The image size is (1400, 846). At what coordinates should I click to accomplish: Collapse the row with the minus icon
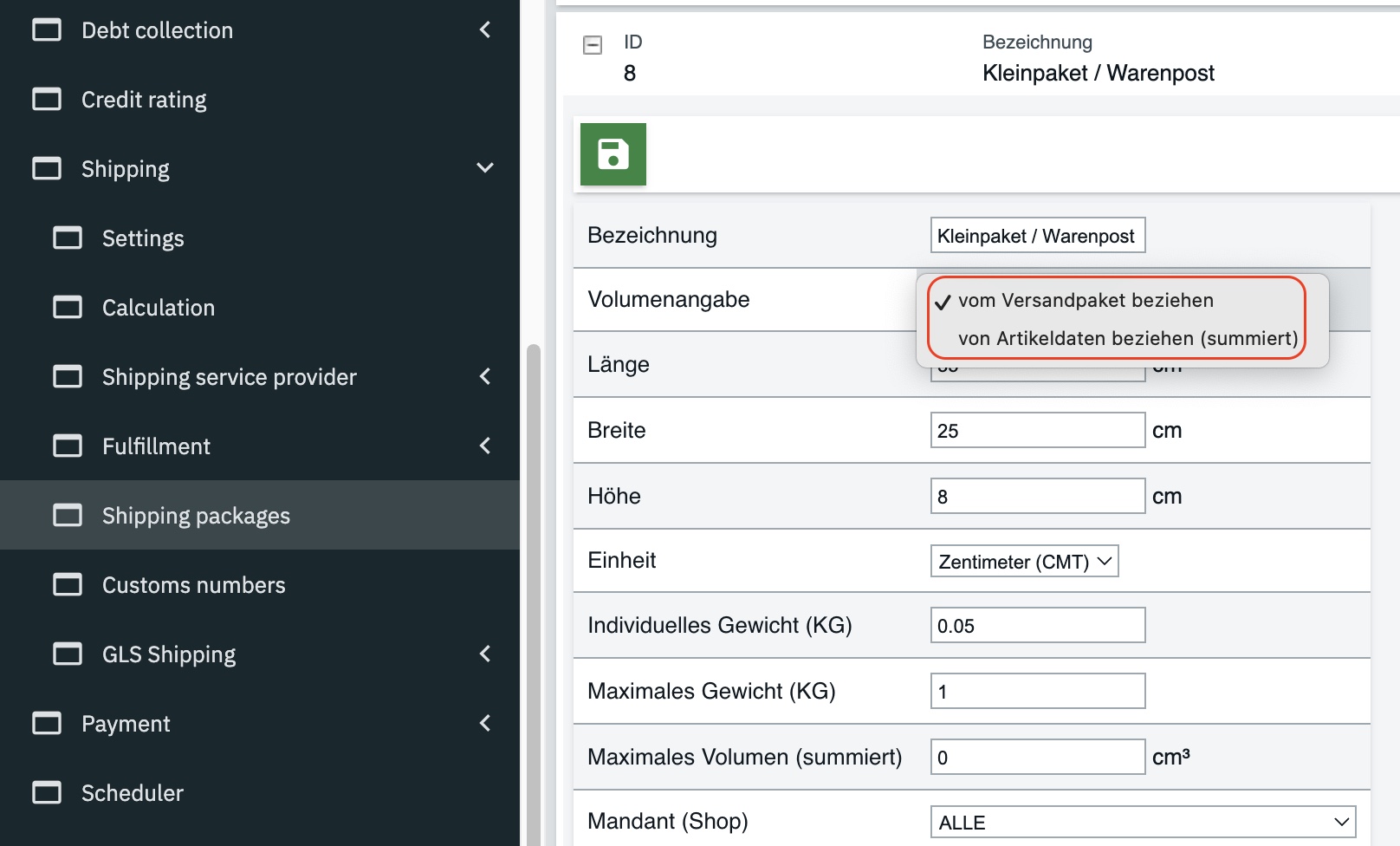click(593, 45)
